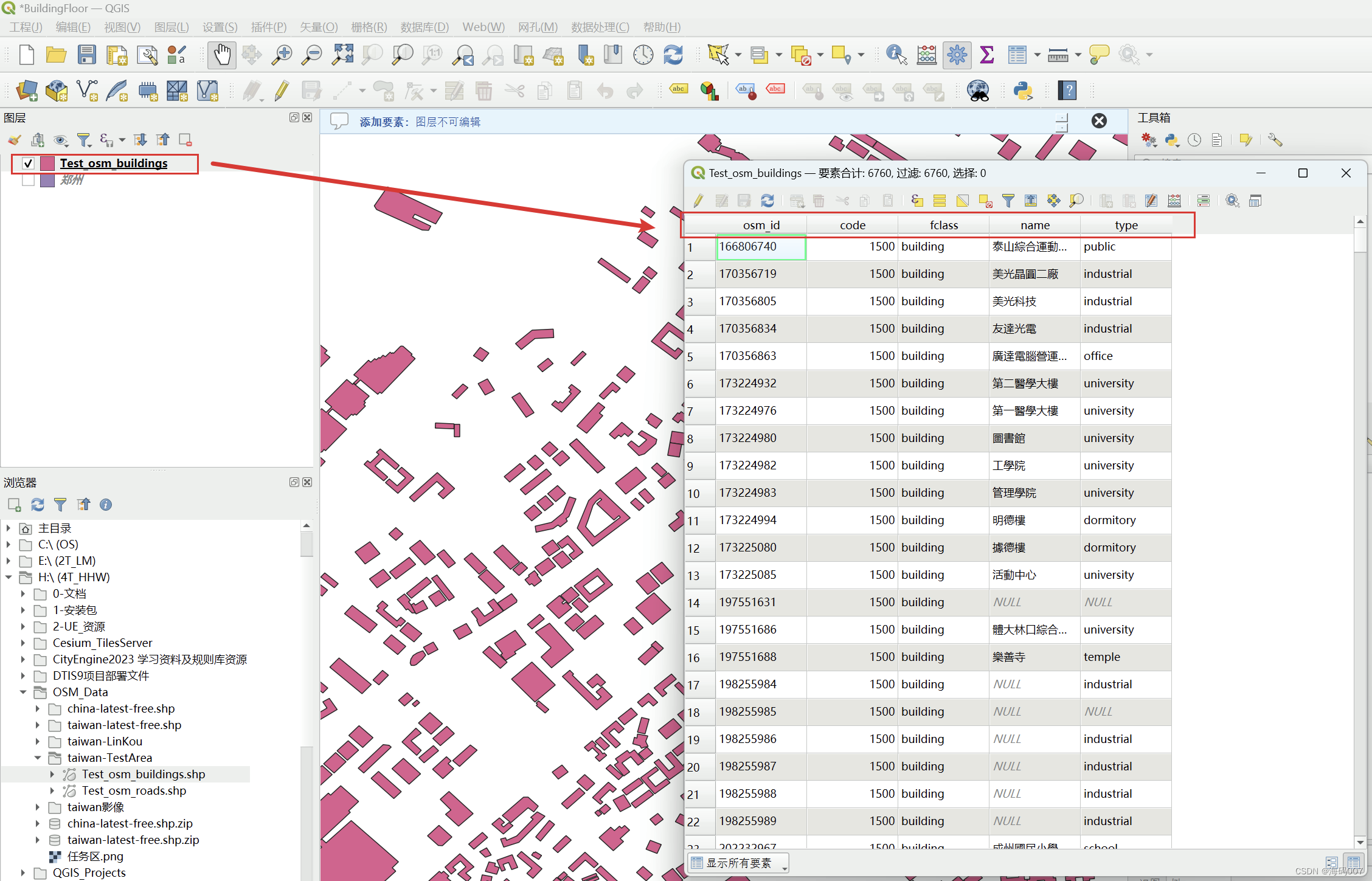Collapse the OSM_Data folder
Image resolution: width=1372 pixels, height=881 pixels.
point(23,692)
